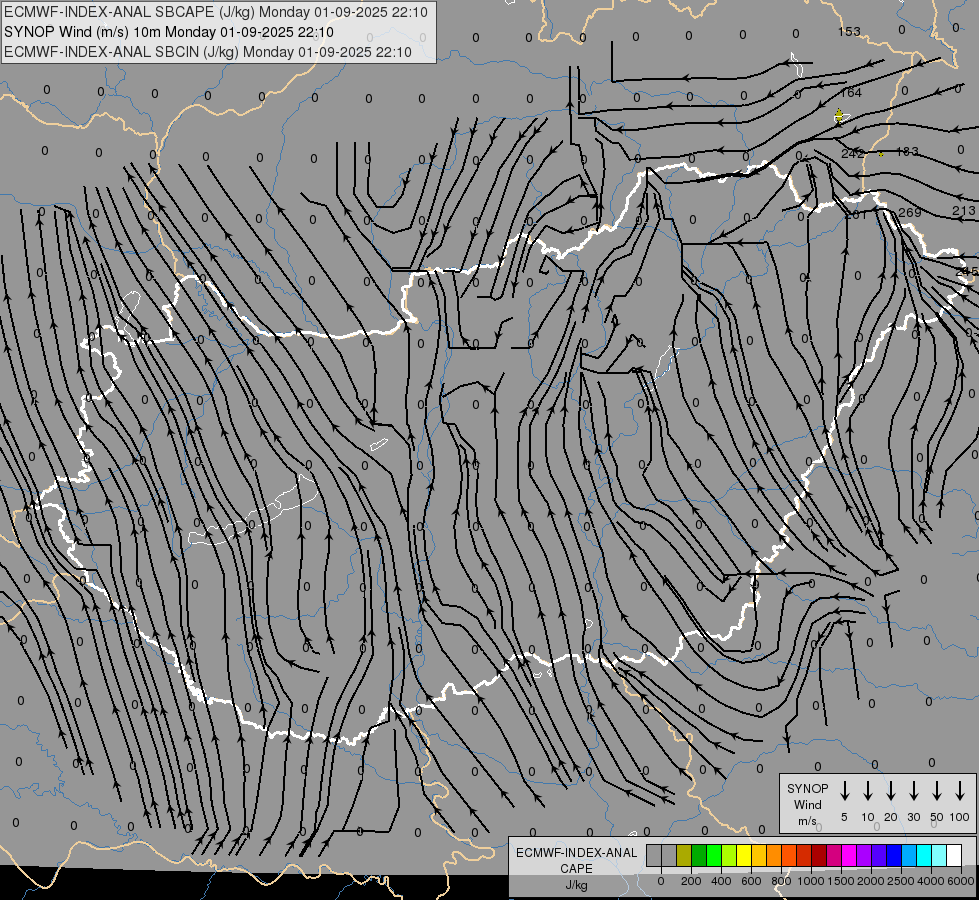Select the dark red CAPE swatch at 1000

[819, 855]
